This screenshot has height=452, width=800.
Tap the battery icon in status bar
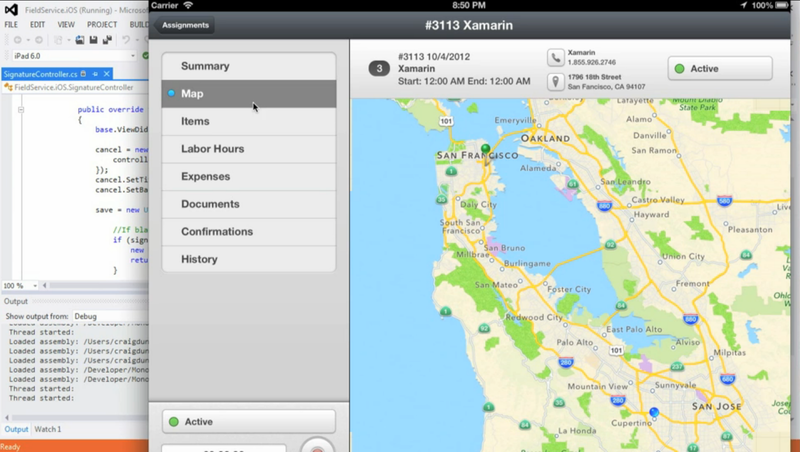(782, 5)
